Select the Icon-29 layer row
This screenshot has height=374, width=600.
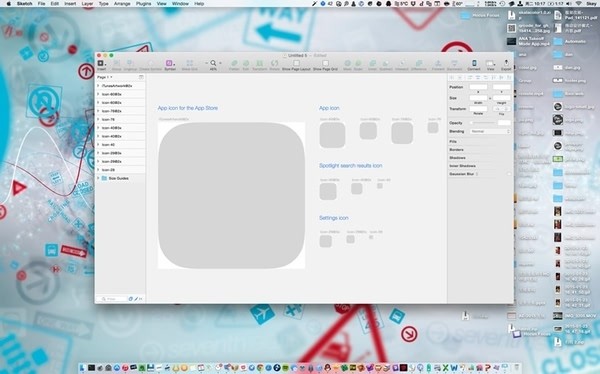120,170
